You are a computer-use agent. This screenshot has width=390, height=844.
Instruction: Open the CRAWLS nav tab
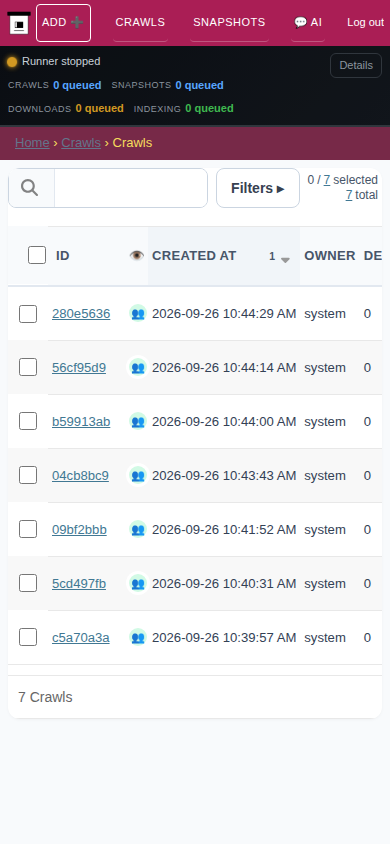[x=140, y=22]
